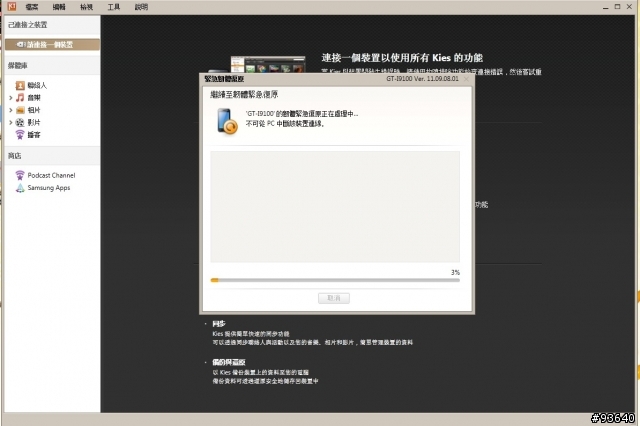Click the purple Podcast icon in the library
This screenshot has width=640, height=426.
click(x=20, y=134)
